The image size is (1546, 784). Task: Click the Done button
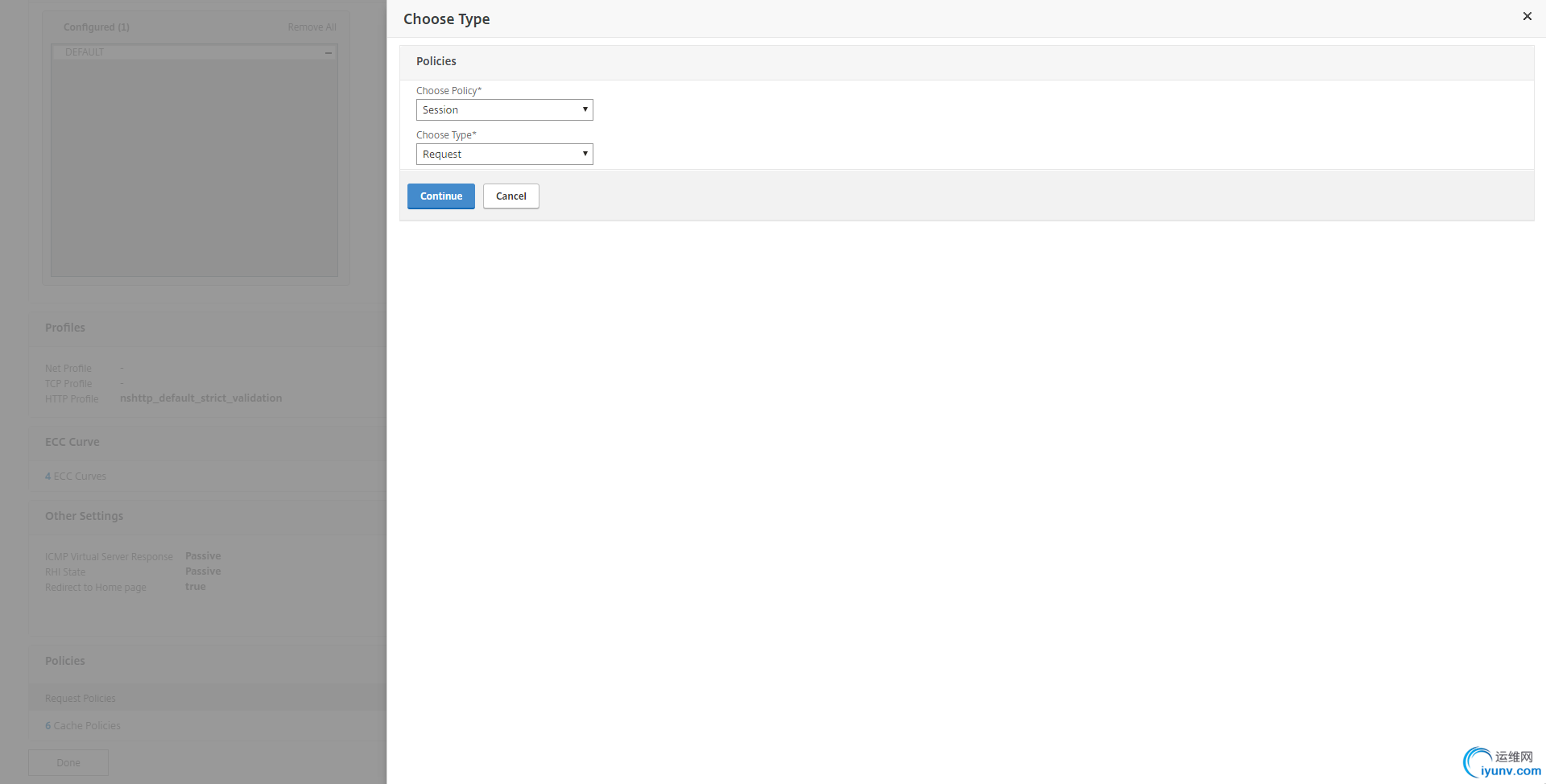68,763
